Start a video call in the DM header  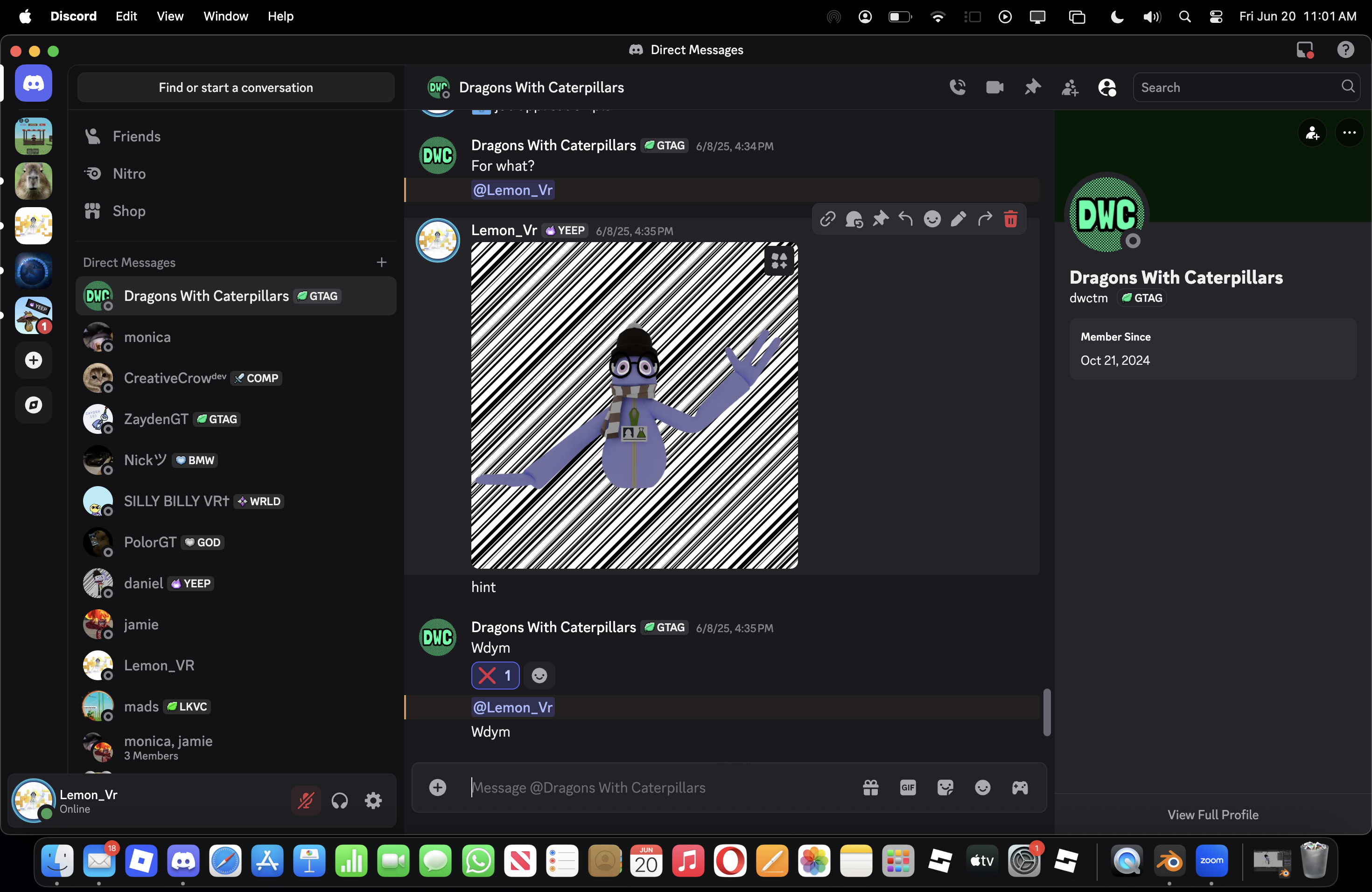point(994,87)
